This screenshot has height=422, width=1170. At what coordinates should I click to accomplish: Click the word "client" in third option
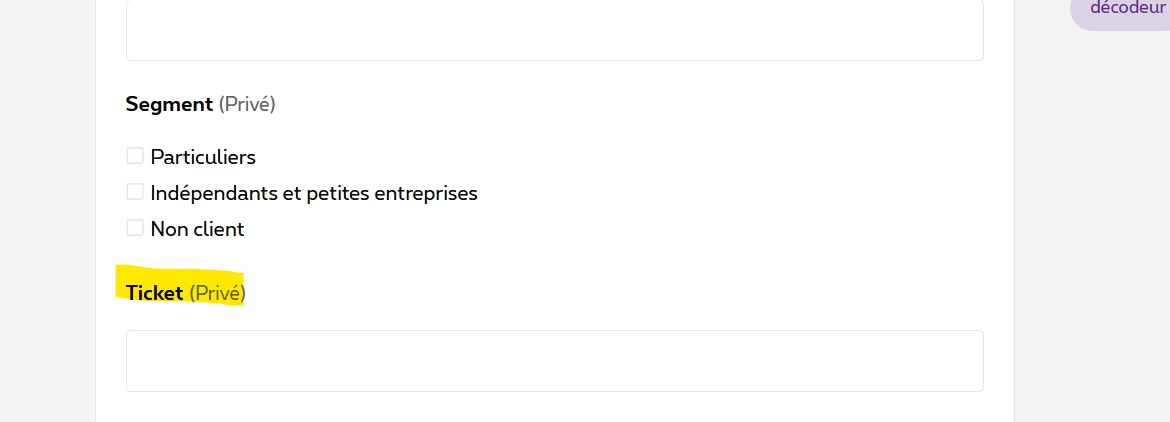pos(218,229)
